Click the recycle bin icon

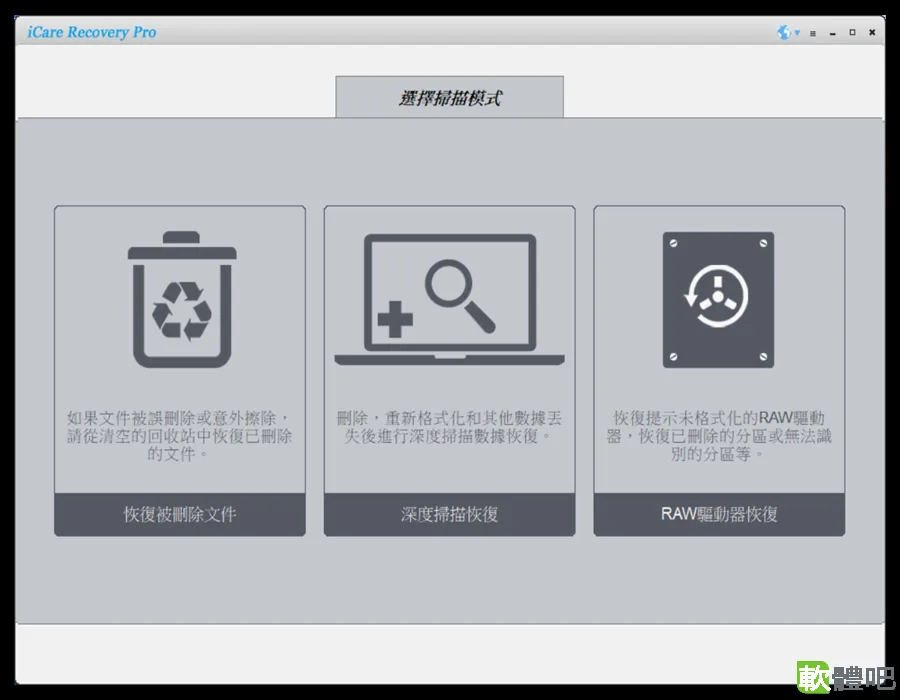(182, 300)
